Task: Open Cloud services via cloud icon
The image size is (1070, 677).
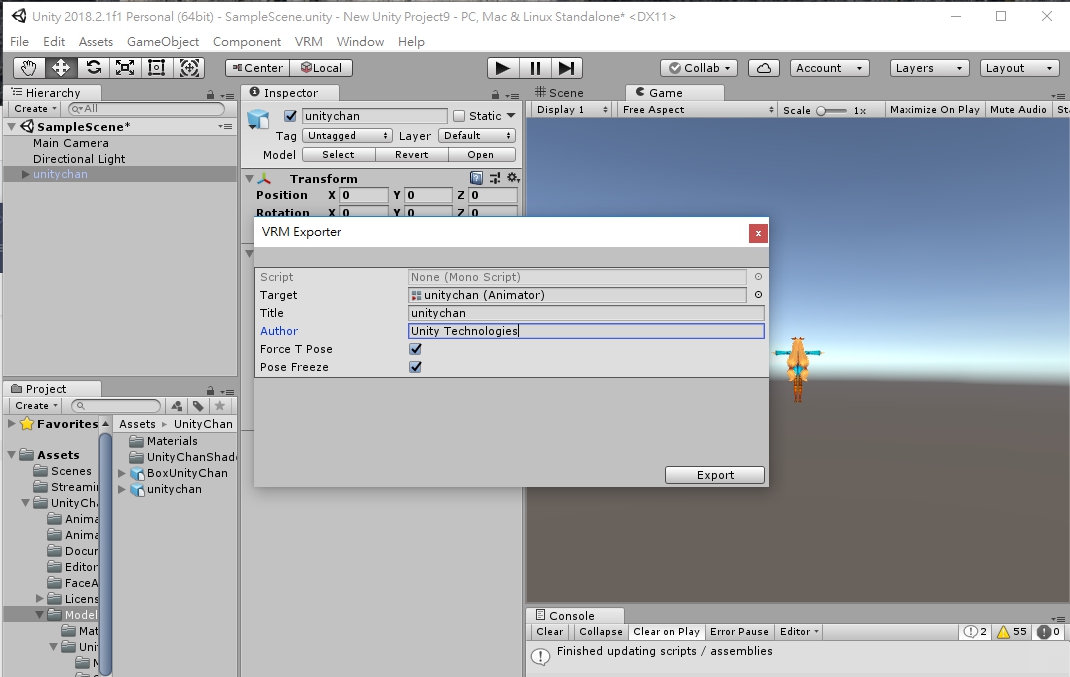Action: click(764, 68)
